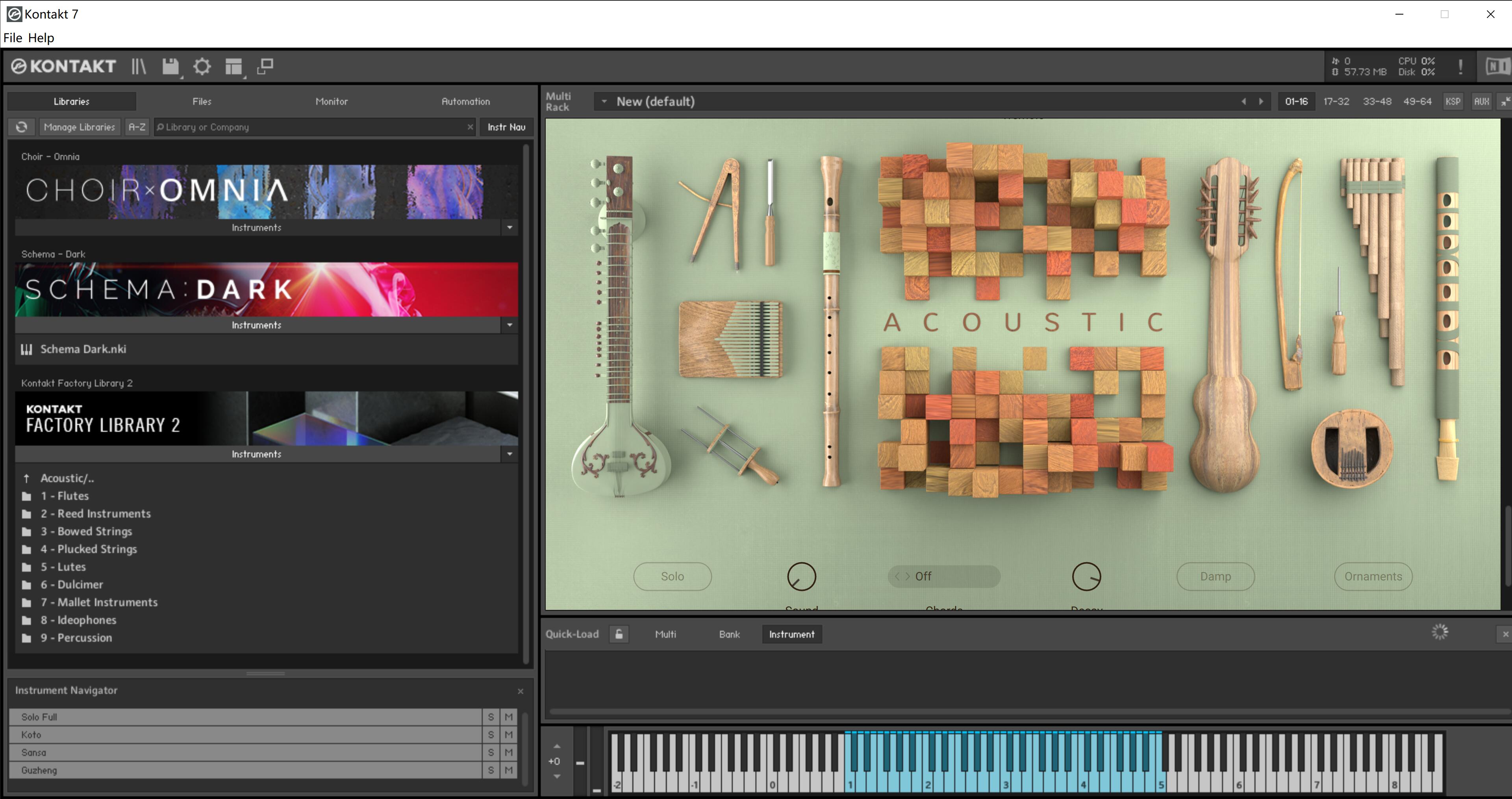This screenshot has height=799, width=1512.
Task: Click the refresh icon beside Manage Libraries
Action: click(x=22, y=127)
